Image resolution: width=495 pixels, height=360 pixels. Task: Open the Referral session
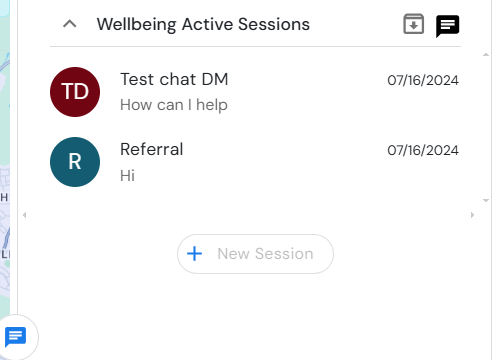coord(255,162)
